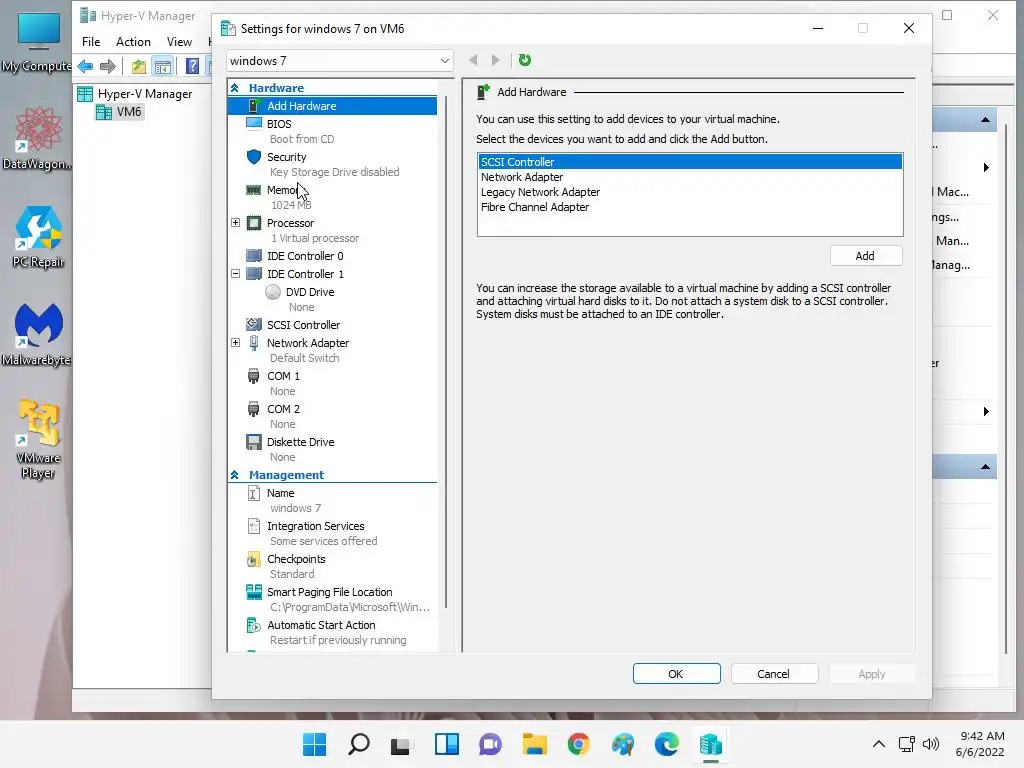Click the help question mark toolbar icon
The height and width of the screenshot is (768, 1024).
pos(192,66)
